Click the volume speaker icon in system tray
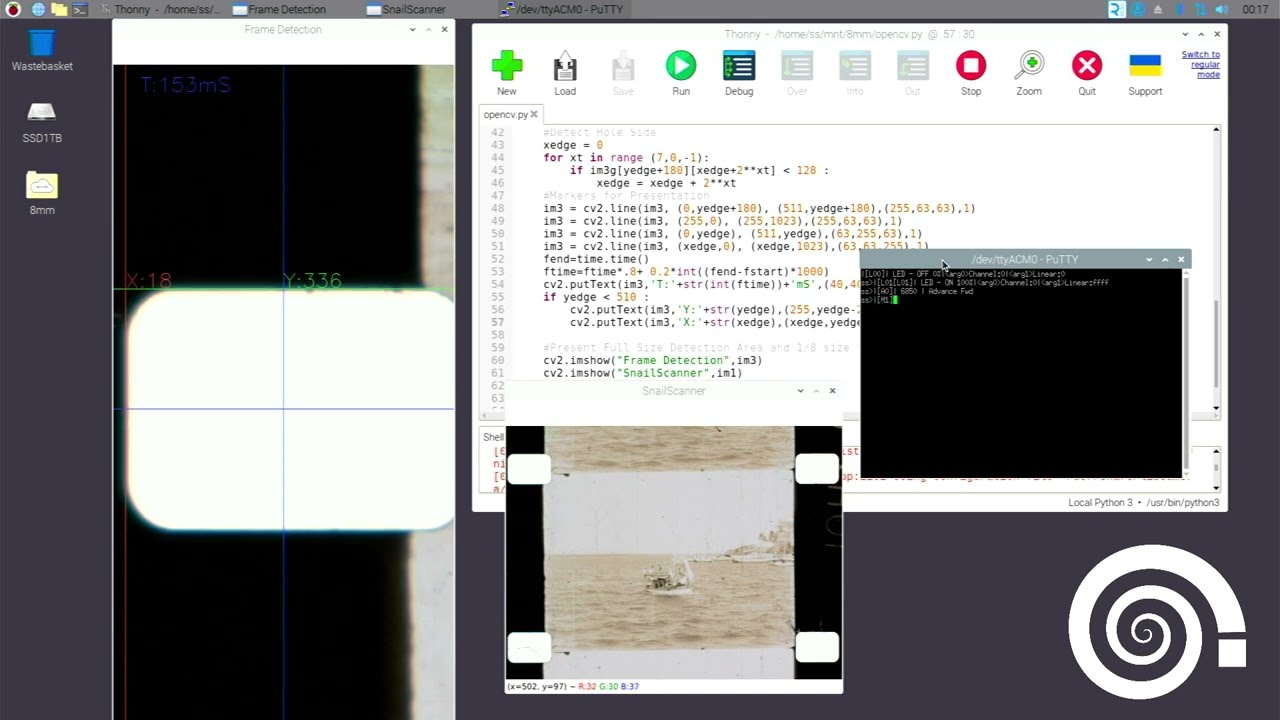 1222,9
